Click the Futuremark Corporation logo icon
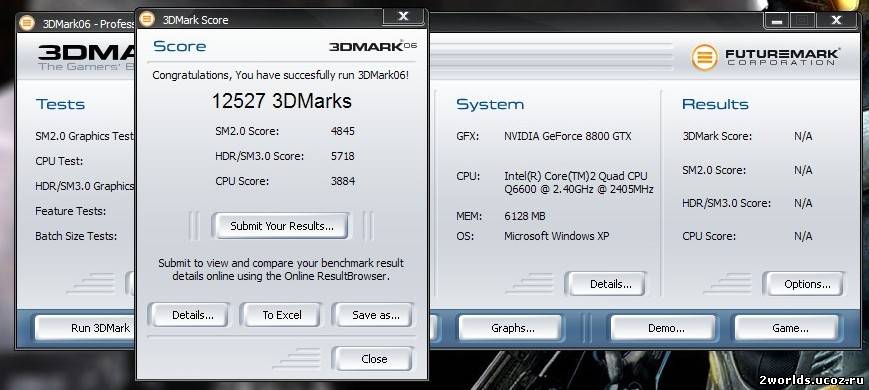The height and width of the screenshot is (390, 869). coord(704,57)
